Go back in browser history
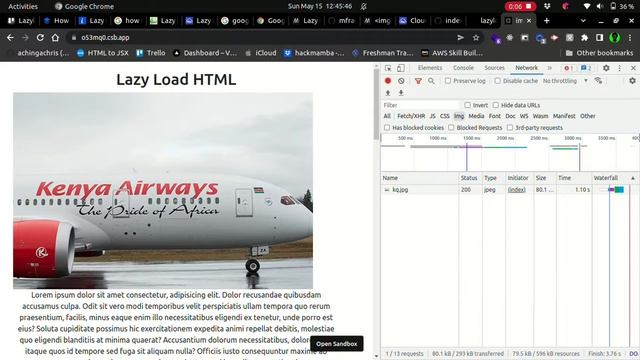Screen dimensions: 640x360 point(10,38)
